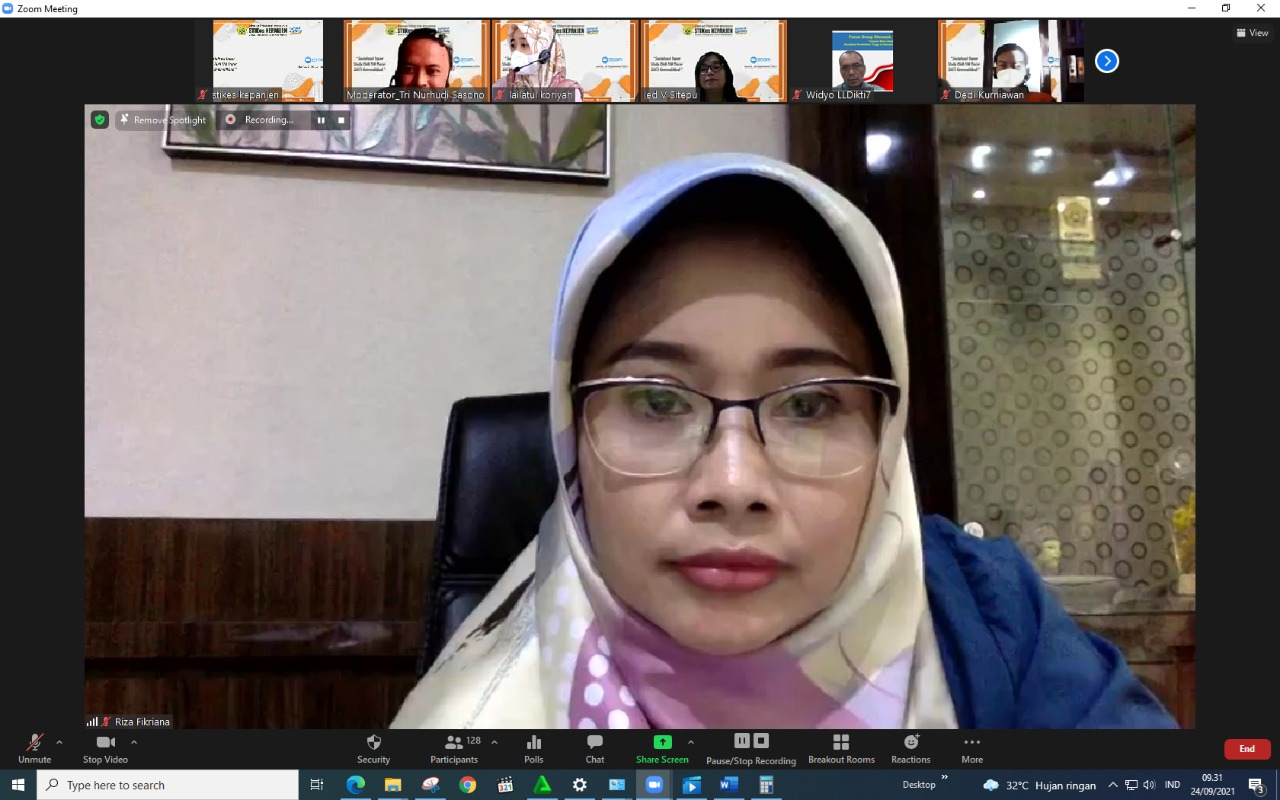Pause the recording from top bar
1280x800 pixels.
321,120
